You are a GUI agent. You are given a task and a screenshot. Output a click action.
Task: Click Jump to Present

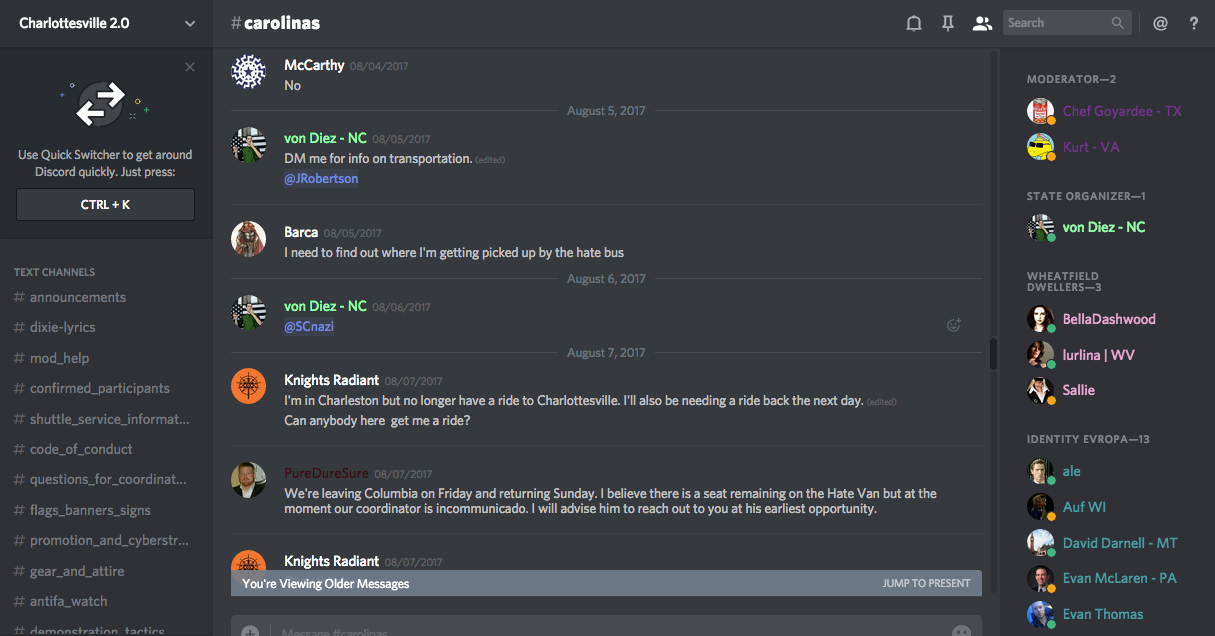point(926,583)
